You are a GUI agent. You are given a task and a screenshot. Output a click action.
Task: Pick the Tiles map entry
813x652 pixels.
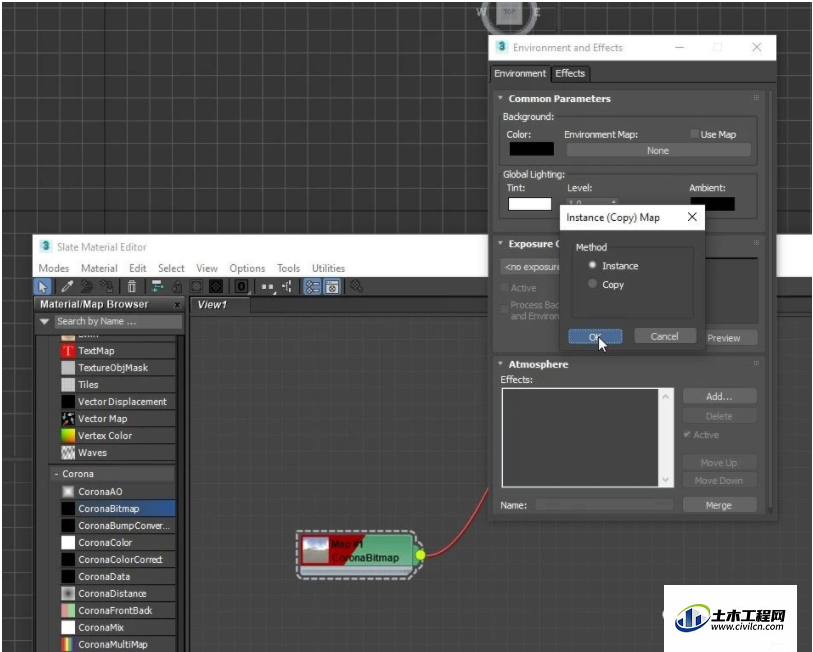[118, 385]
